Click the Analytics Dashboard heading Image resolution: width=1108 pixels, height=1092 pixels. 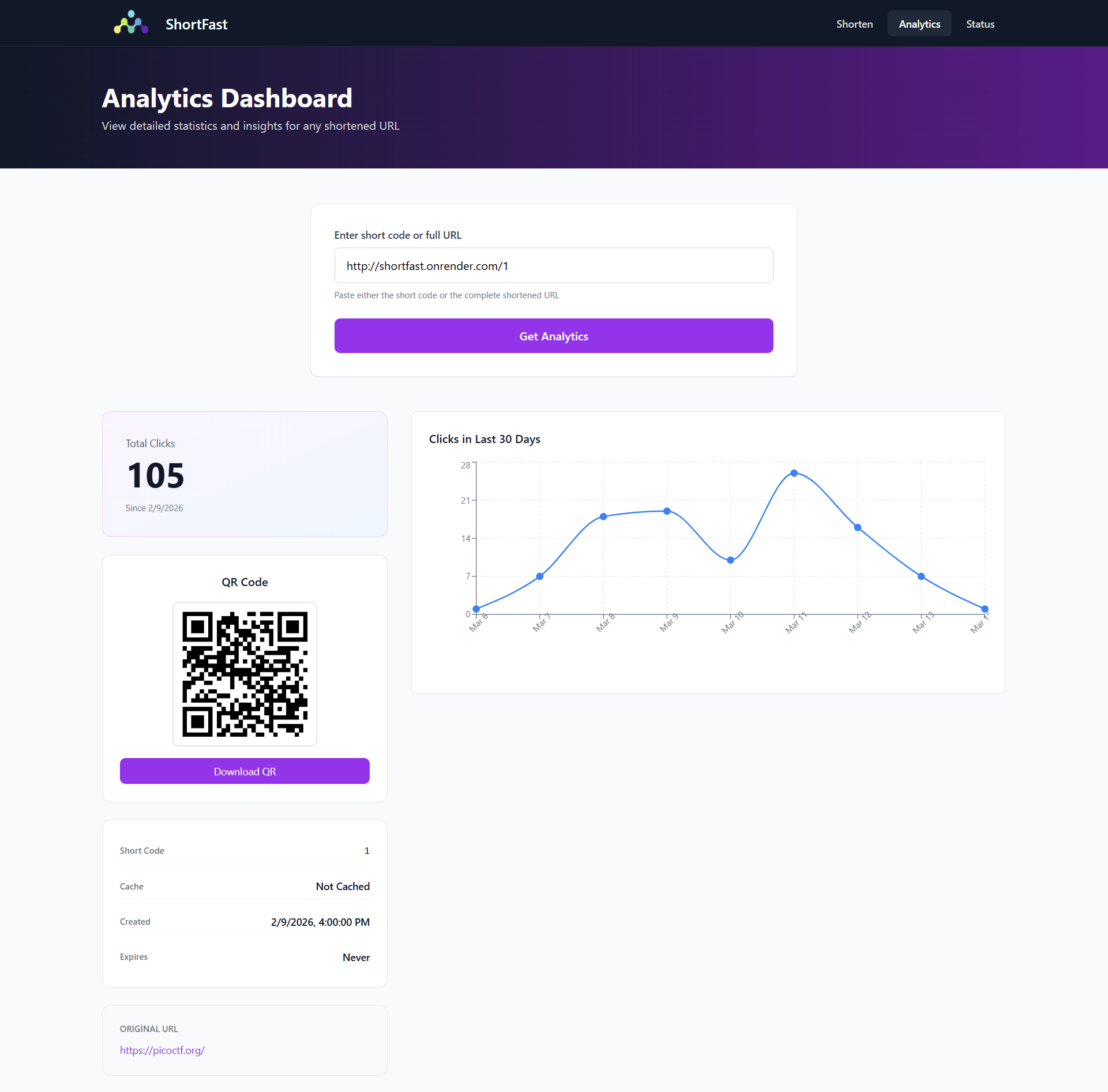pos(227,97)
